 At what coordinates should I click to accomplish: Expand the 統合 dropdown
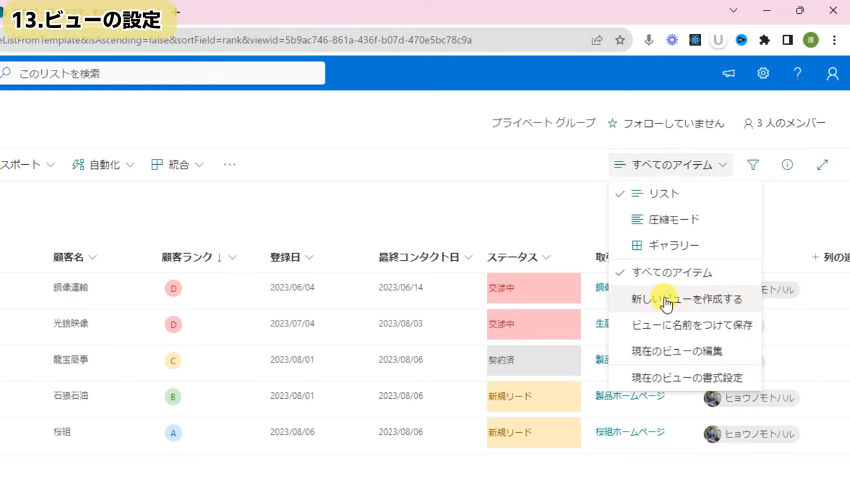click(x=178, y=165)
